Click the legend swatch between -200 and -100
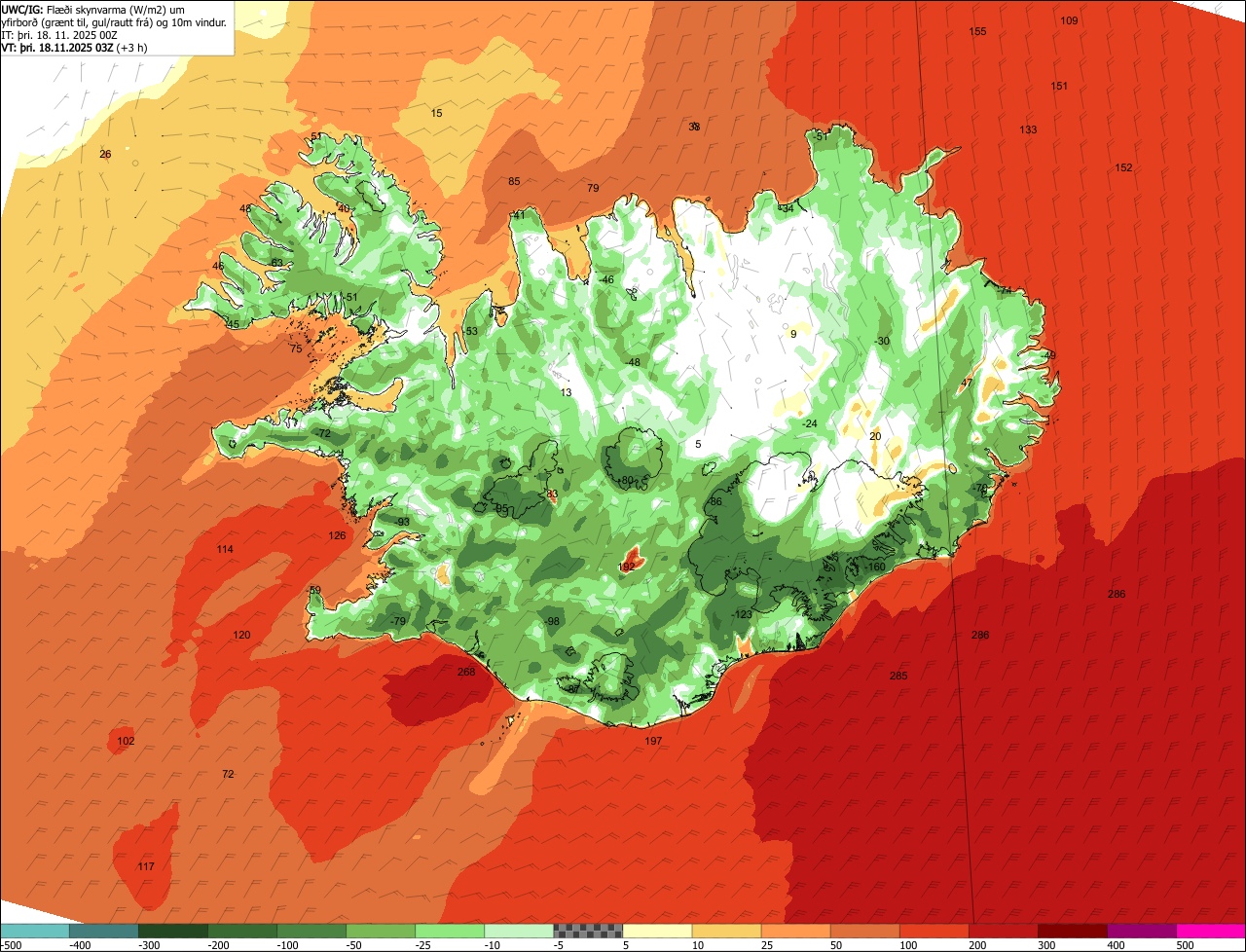The width and height of the screenshot is (1246, 952). pos(242,930)
